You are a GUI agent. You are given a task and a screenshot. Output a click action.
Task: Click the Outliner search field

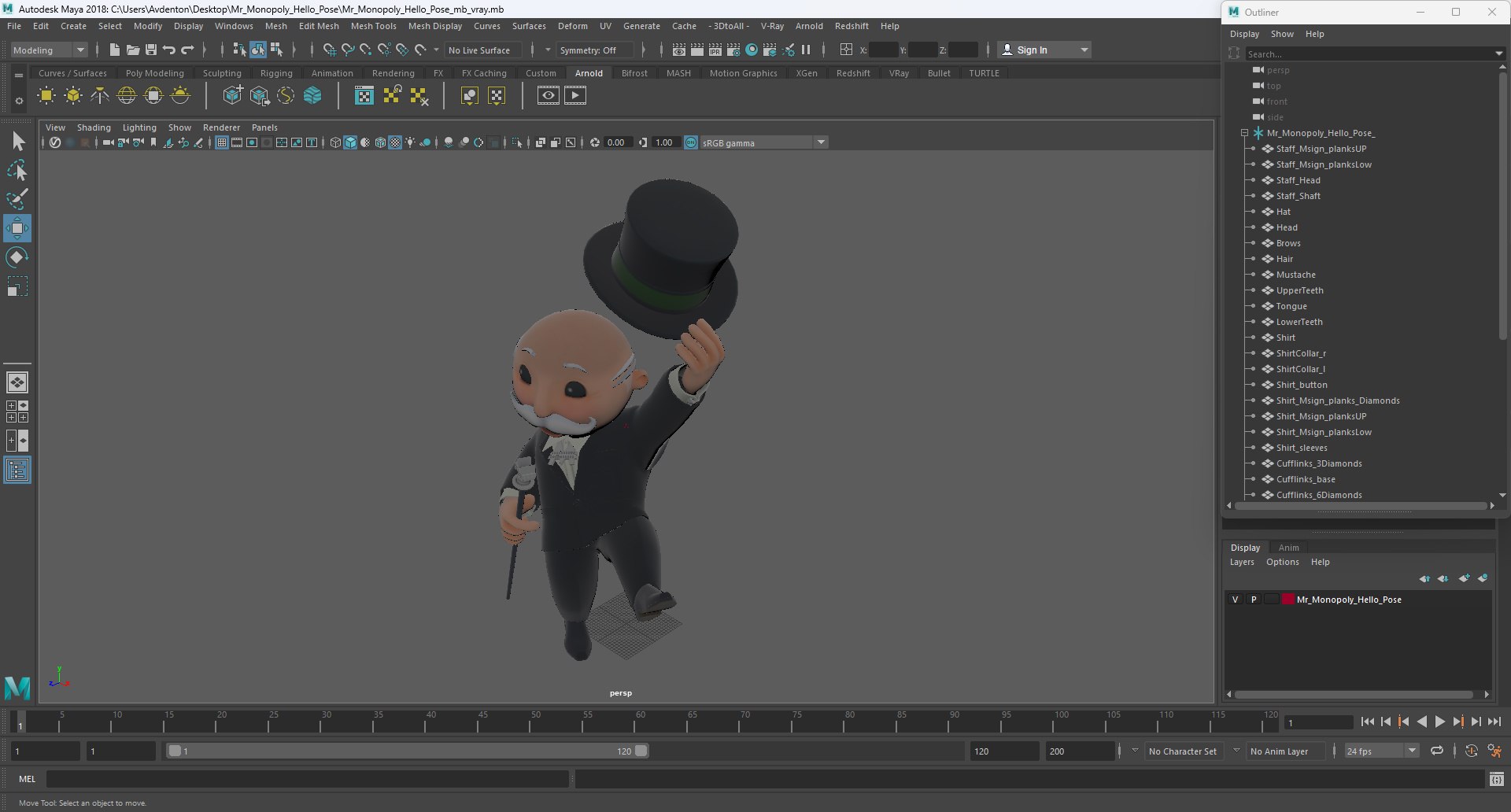coord(1371,54)
